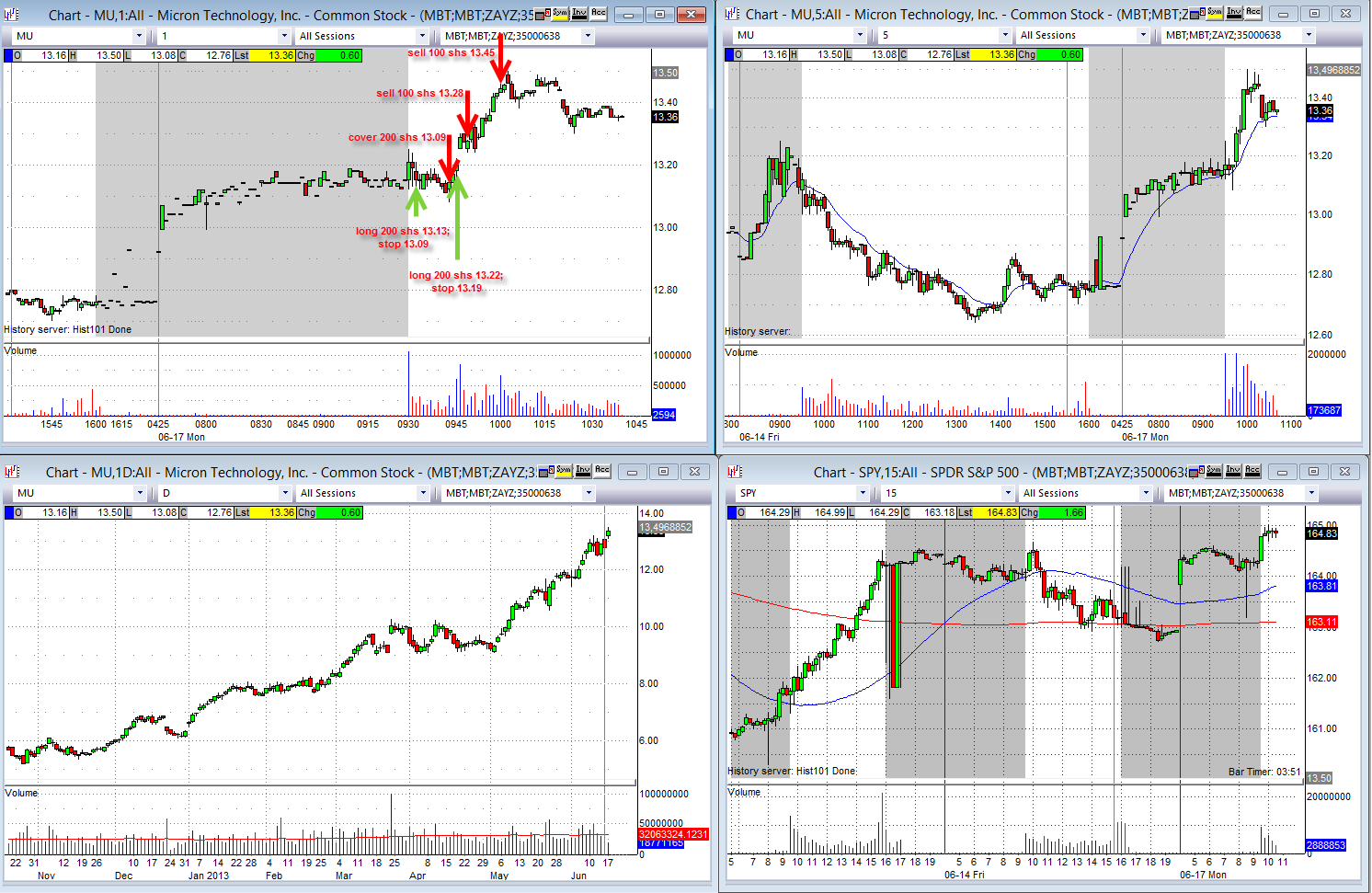Click the blue 2594 volume label in MU,1:All chart

pyautogui.click(x=664, y=415)
